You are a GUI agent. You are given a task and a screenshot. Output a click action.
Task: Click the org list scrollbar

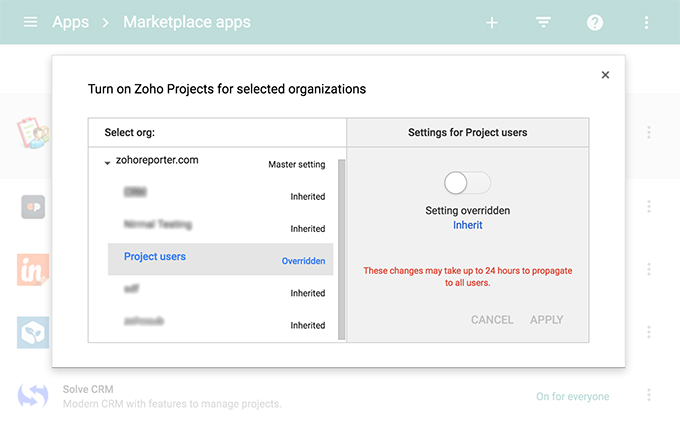(x=341, y=250)
